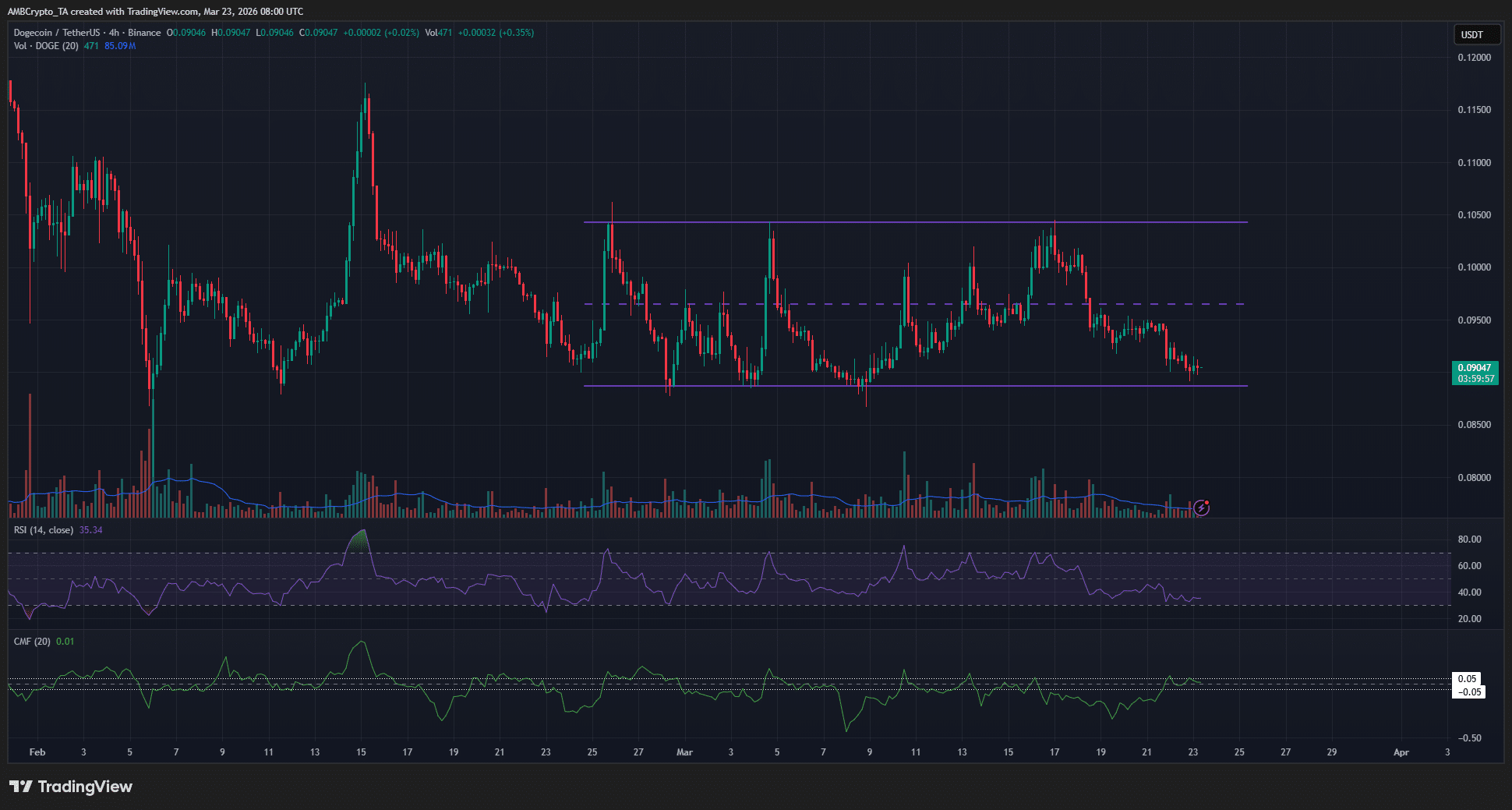Image resolution: width=1512 pixels, height=810 pixels.
Task: Click the 0.12000 price scale label
Action: 1474,58
